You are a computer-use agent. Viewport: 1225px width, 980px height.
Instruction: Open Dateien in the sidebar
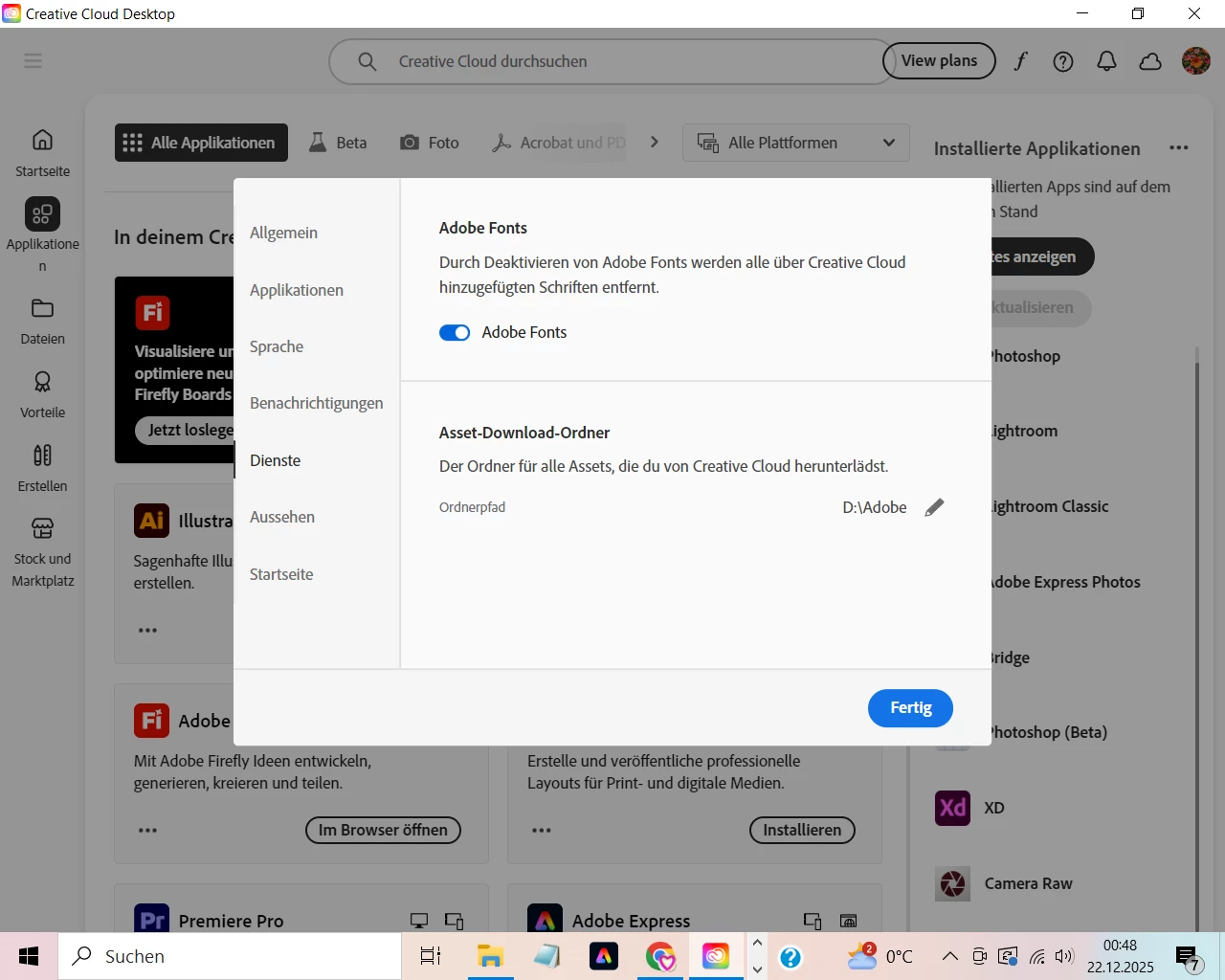click(x=42, y=322)
